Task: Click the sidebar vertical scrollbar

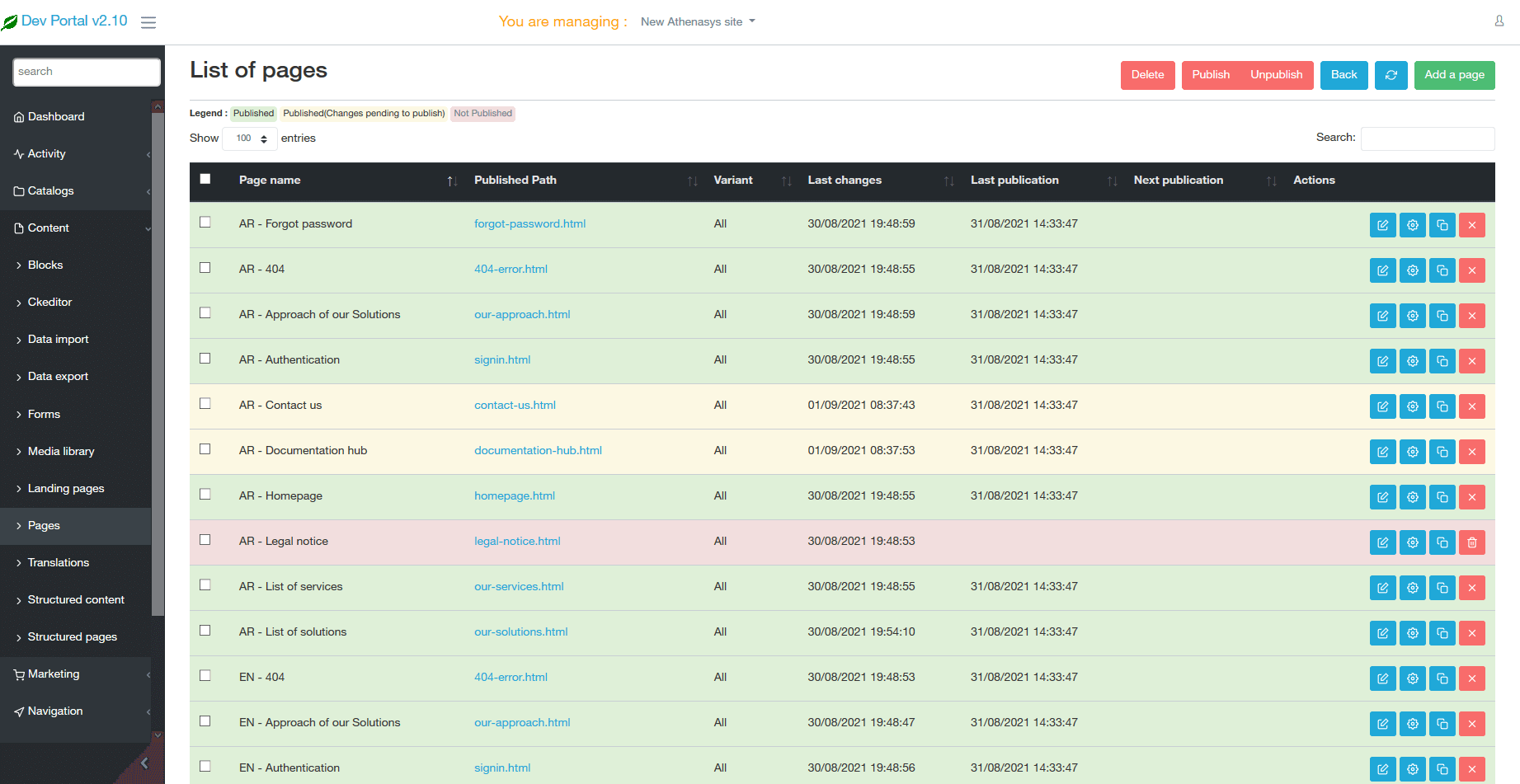Action: click(x=158, y=363)
